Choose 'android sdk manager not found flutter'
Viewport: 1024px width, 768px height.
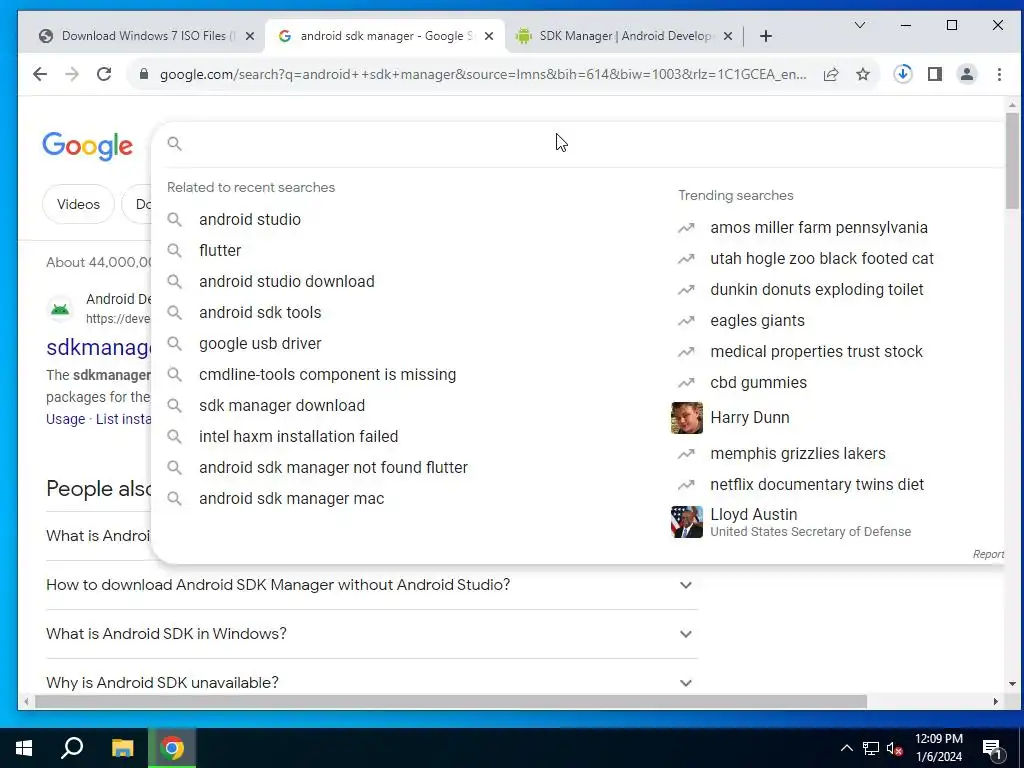[333, 468]
